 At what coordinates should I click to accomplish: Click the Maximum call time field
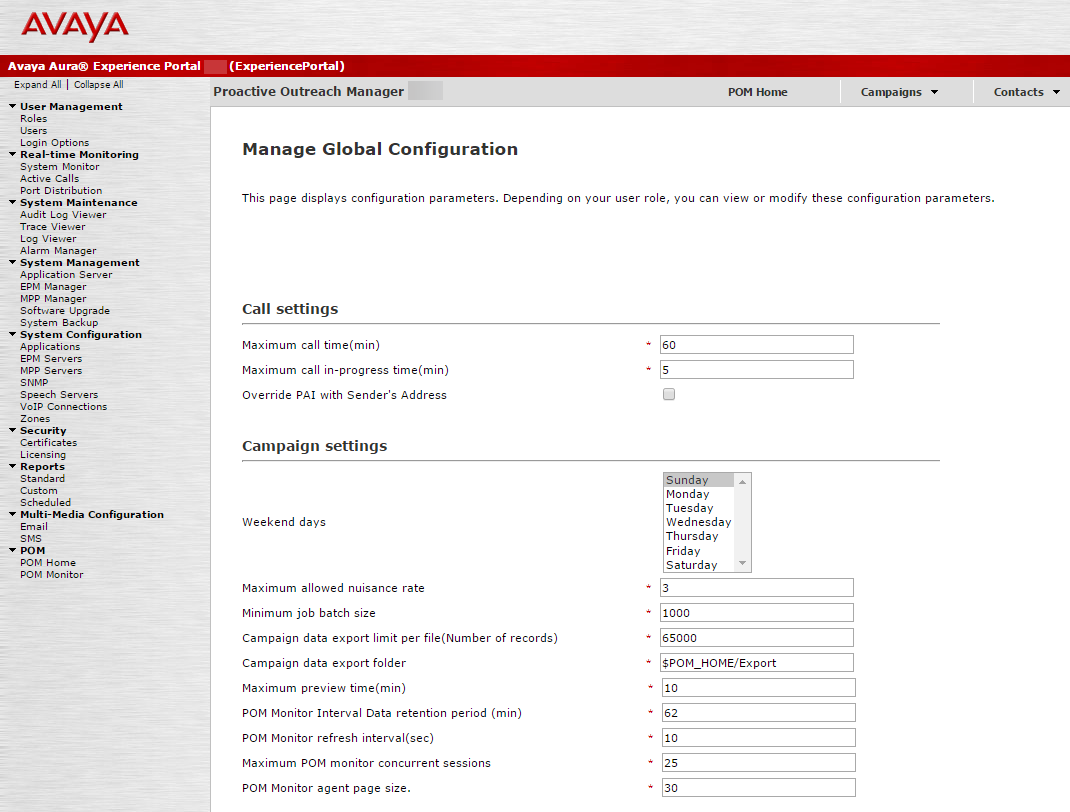tap(757, 345)
